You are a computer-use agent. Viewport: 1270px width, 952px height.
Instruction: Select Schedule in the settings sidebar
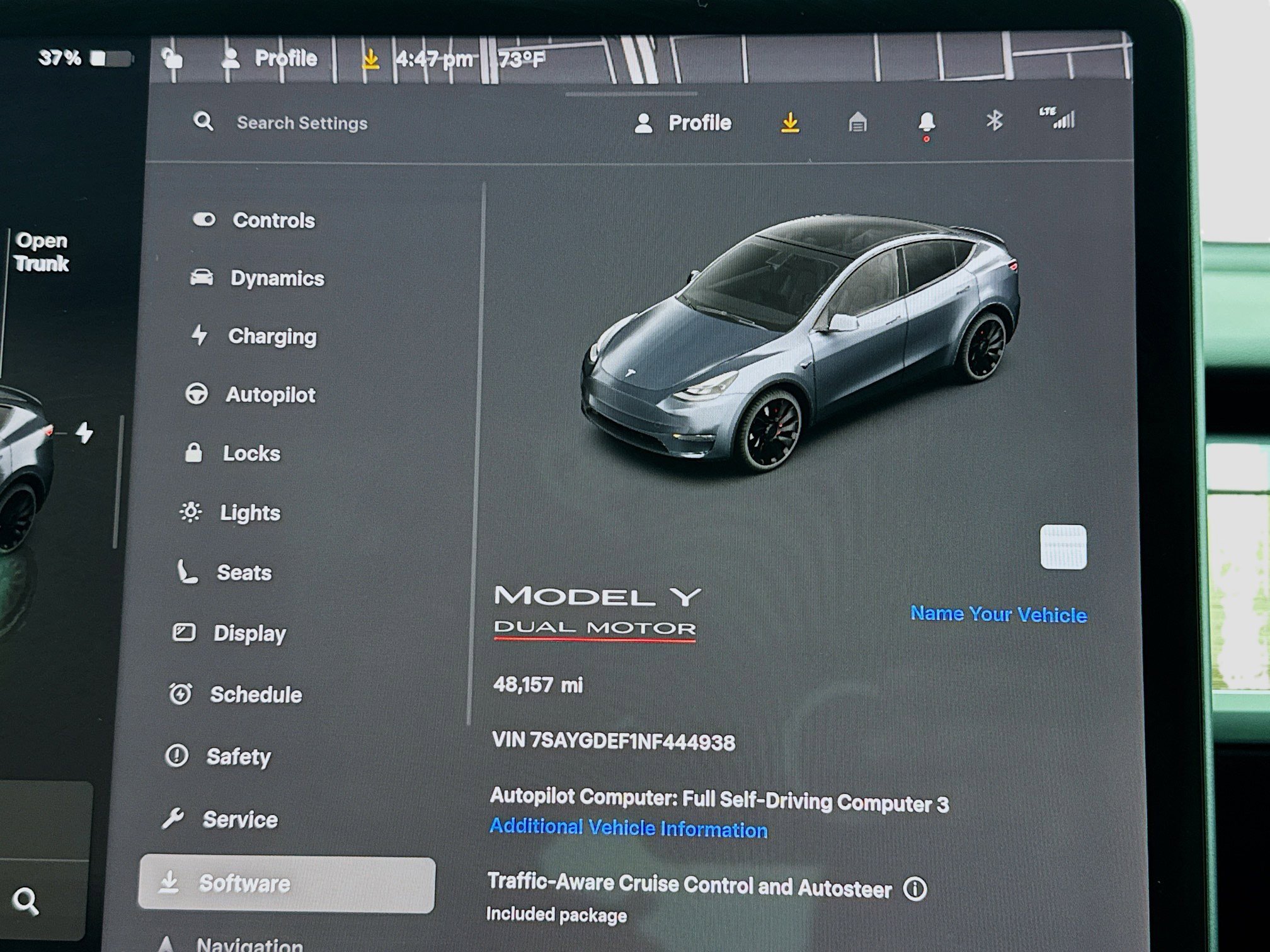pos(235,694)
